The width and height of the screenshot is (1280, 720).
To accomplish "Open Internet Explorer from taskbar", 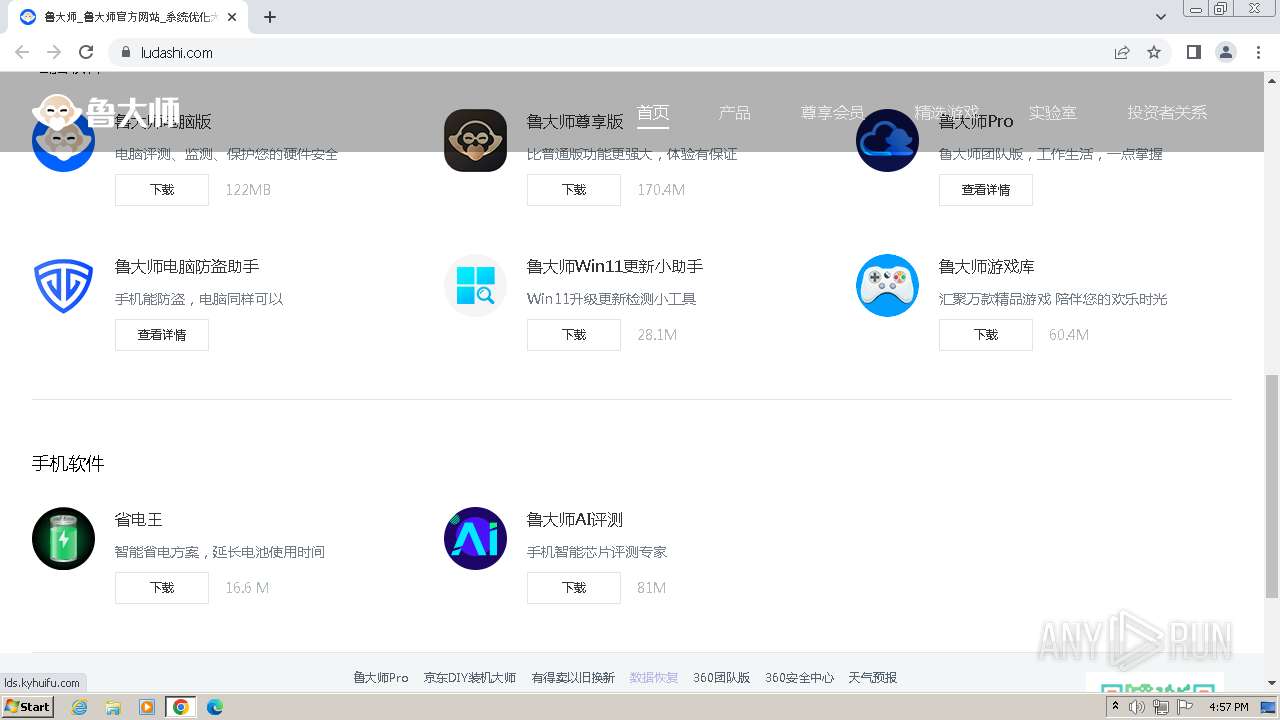I will point(79,707).
